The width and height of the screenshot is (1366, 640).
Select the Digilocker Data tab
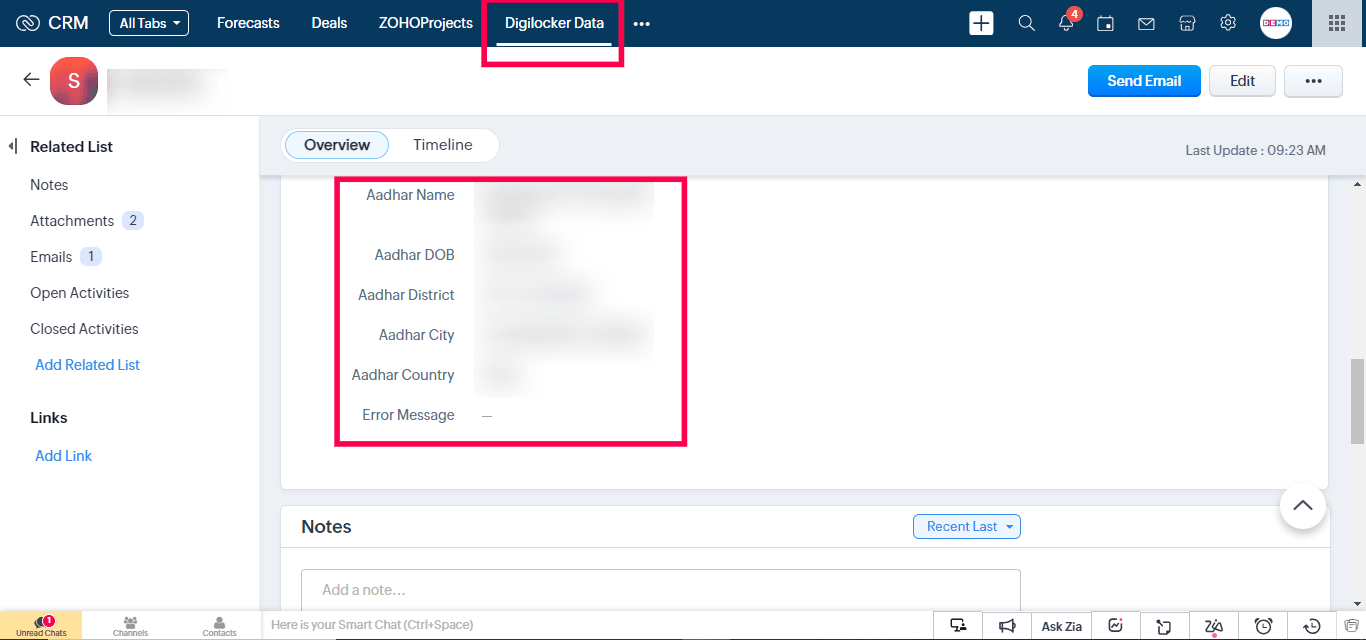pyautogui.click(x=554, y=23)
